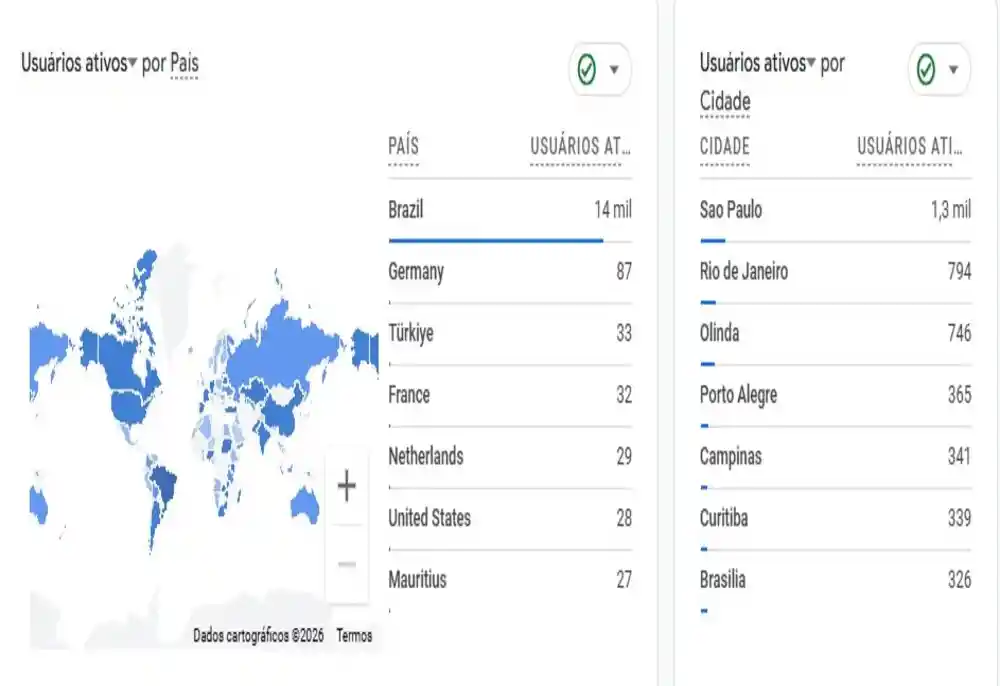The height and width of the screenshot is (686, 1000).
Task: Select Germany in the country list
Action: click(x=417, y=271)
